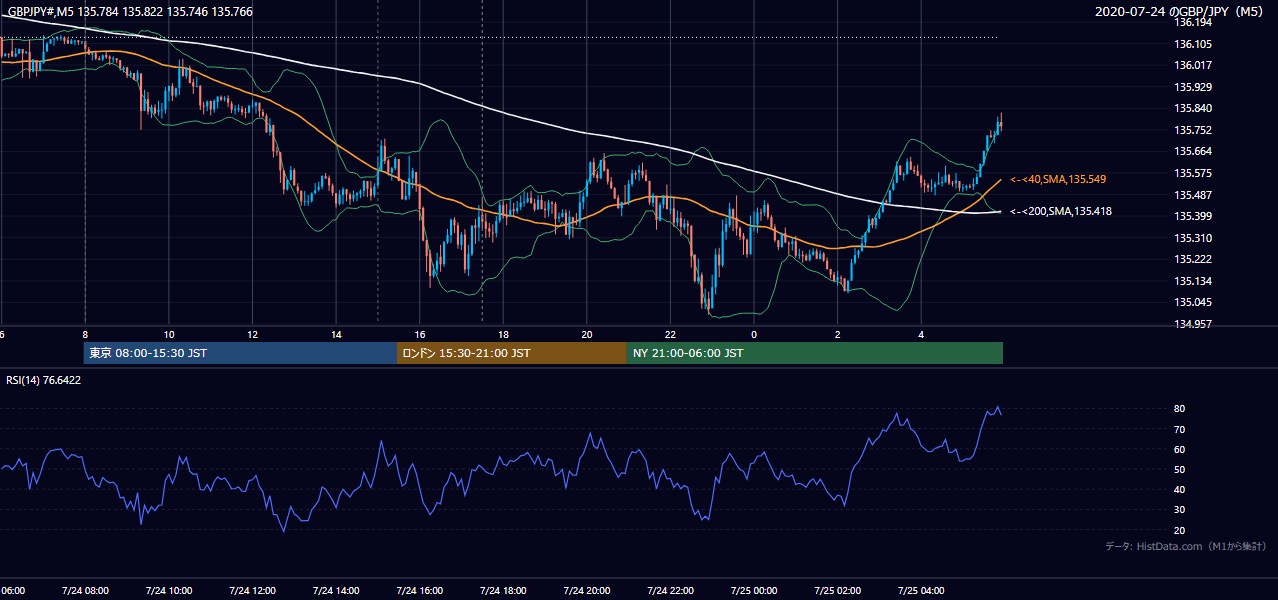Click the hour 16 tick under the price chart
The height and width of the screenshot is (600, 1278).
tap(420, 335)
